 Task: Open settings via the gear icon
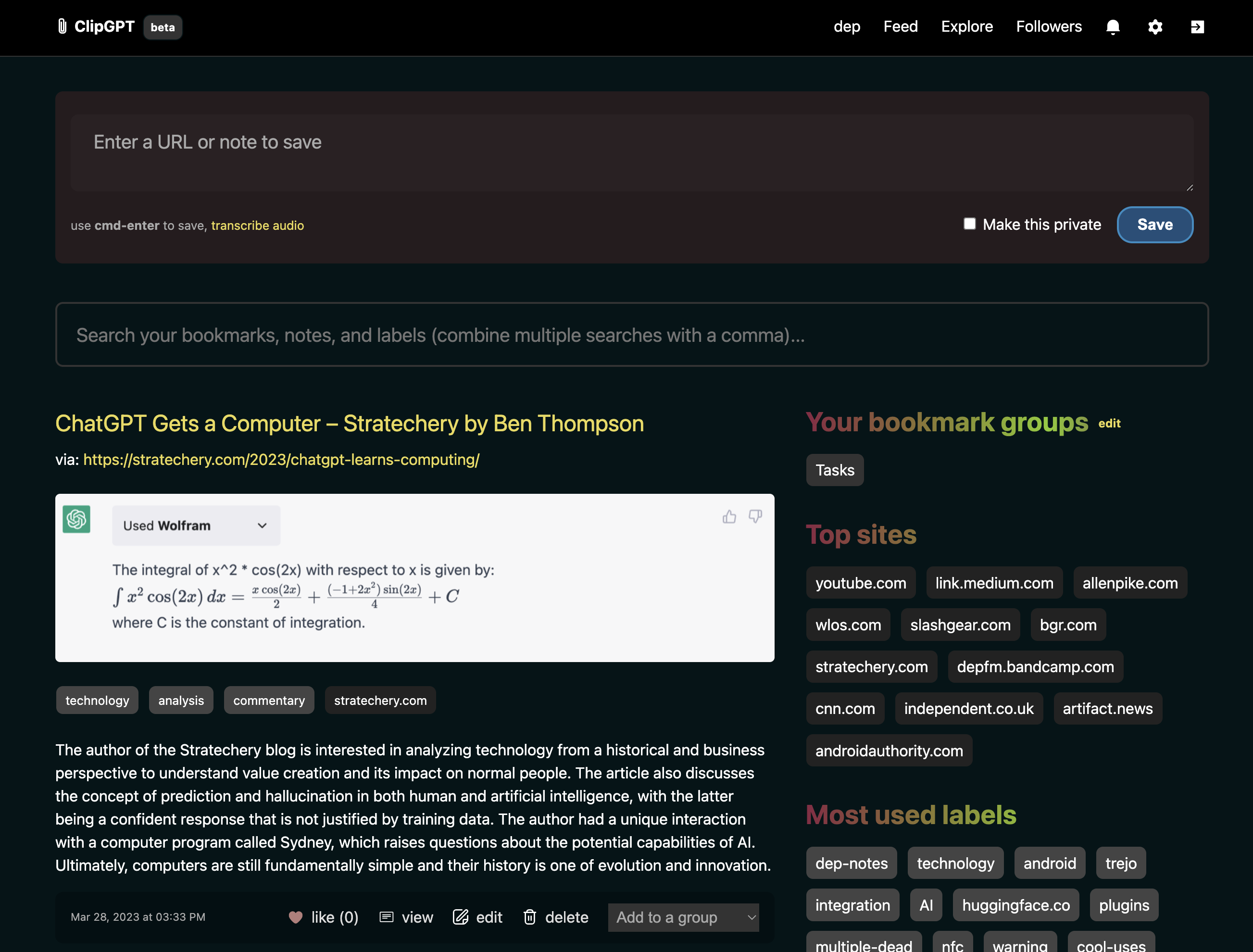[1155, 26]
